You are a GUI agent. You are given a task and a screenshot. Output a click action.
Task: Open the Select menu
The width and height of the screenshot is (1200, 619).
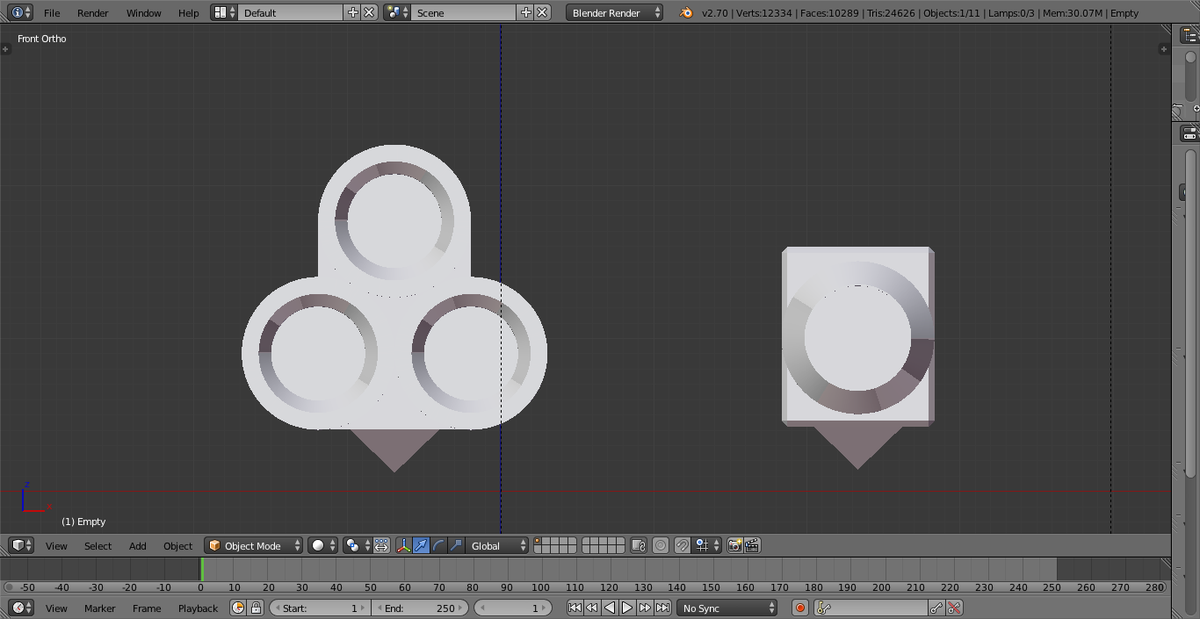click(x=98, y=546)
